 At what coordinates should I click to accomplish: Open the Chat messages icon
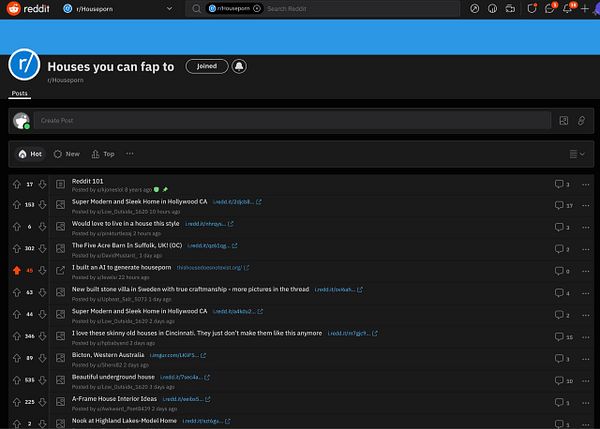549,8
